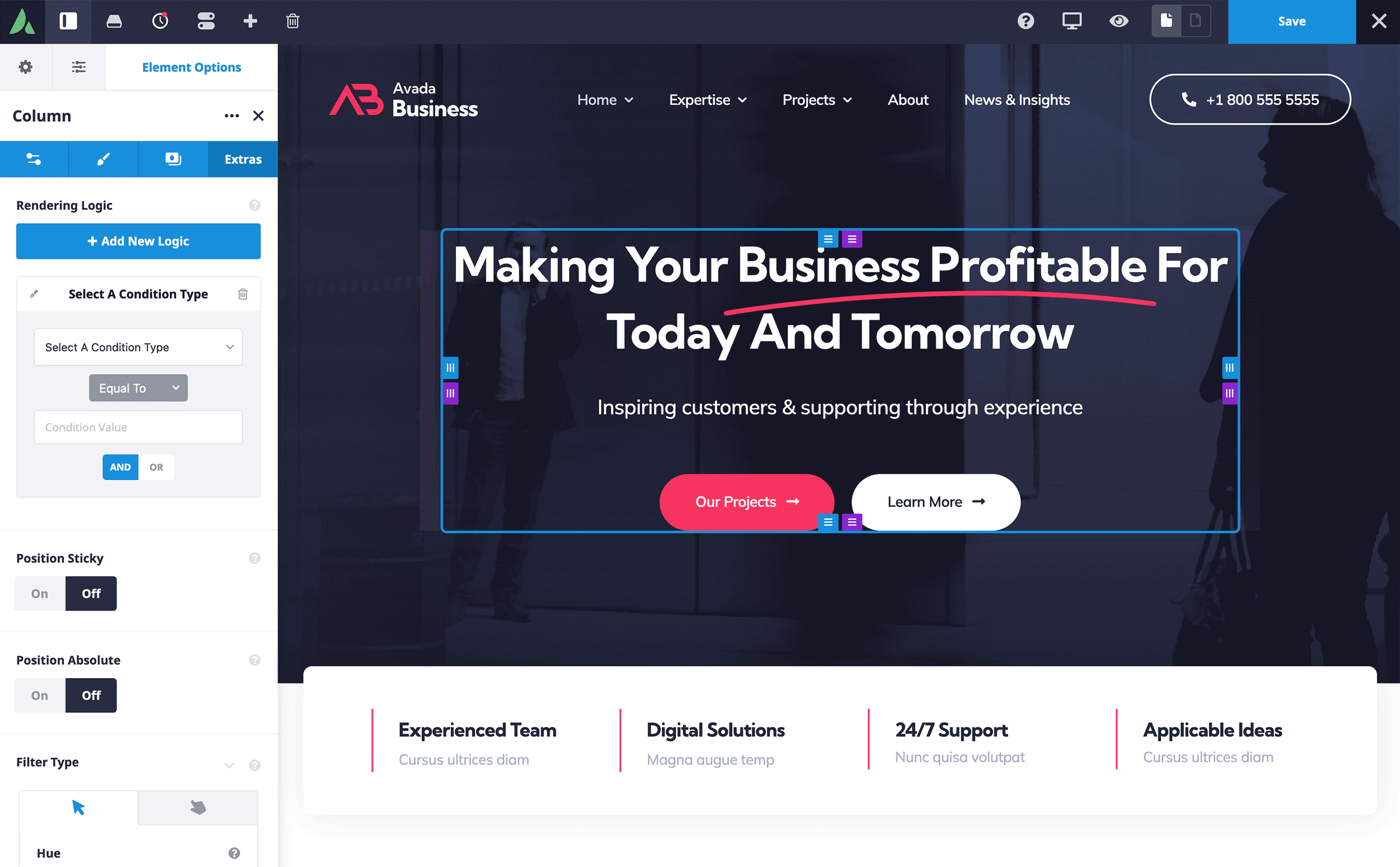Click the trash/delete icon in toolbar

pos(293,20)
